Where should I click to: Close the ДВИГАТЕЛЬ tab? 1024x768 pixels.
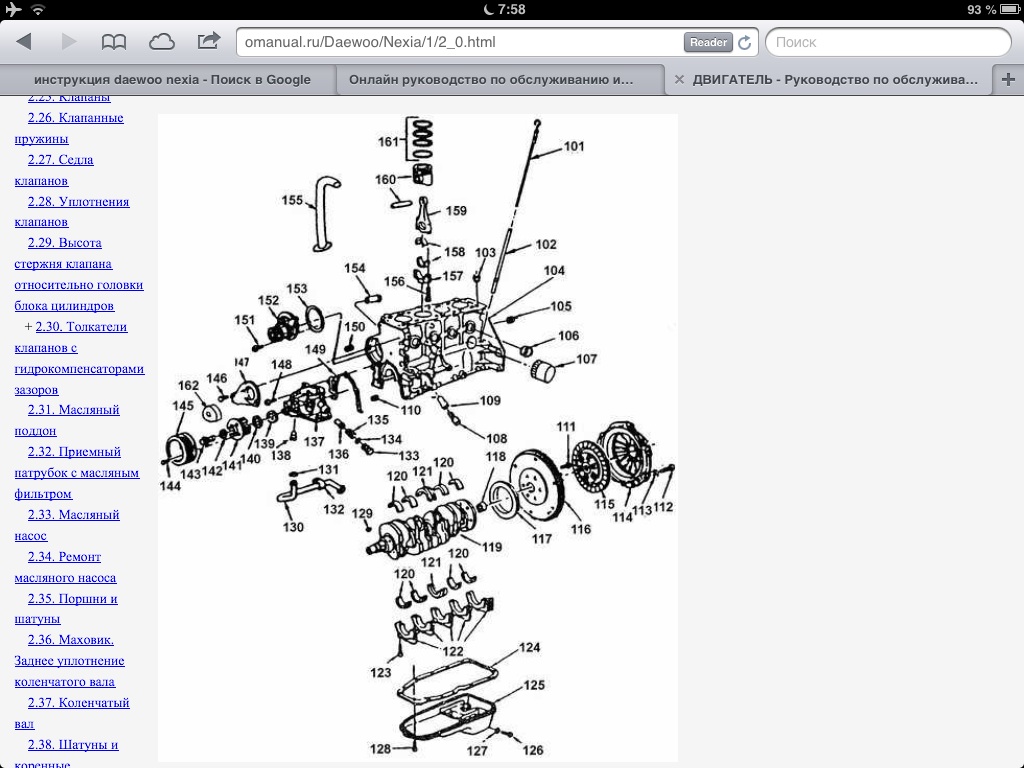tap(679, 80)
